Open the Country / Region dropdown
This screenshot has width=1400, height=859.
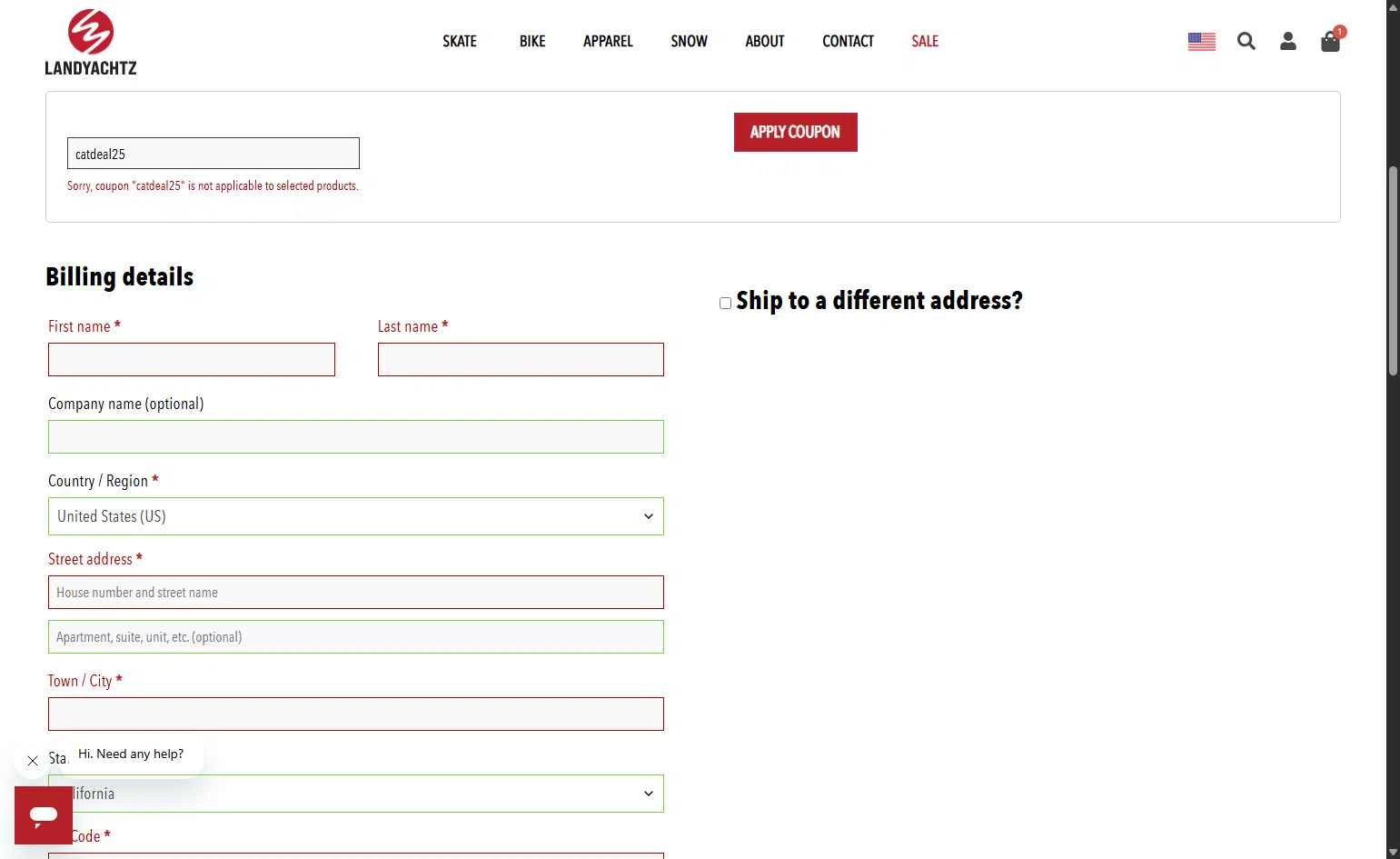coord(356,516)
